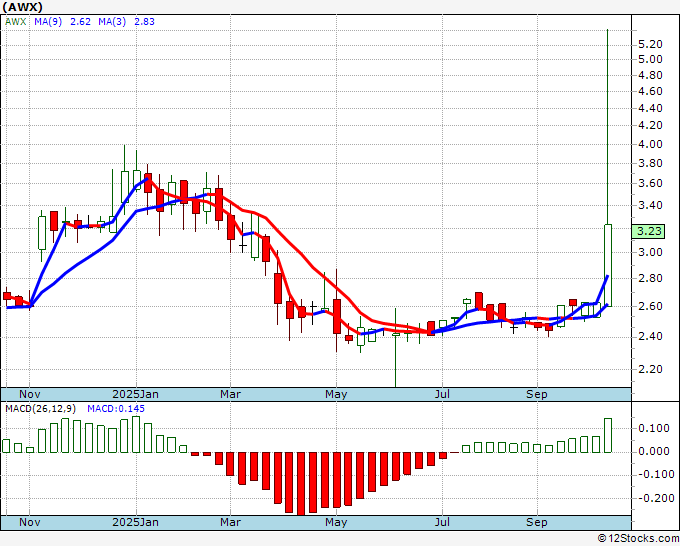Click the 3.60 price axis label
Image resolution: width=680 pixels, height=546 pixels.
(x=650, y=183)
